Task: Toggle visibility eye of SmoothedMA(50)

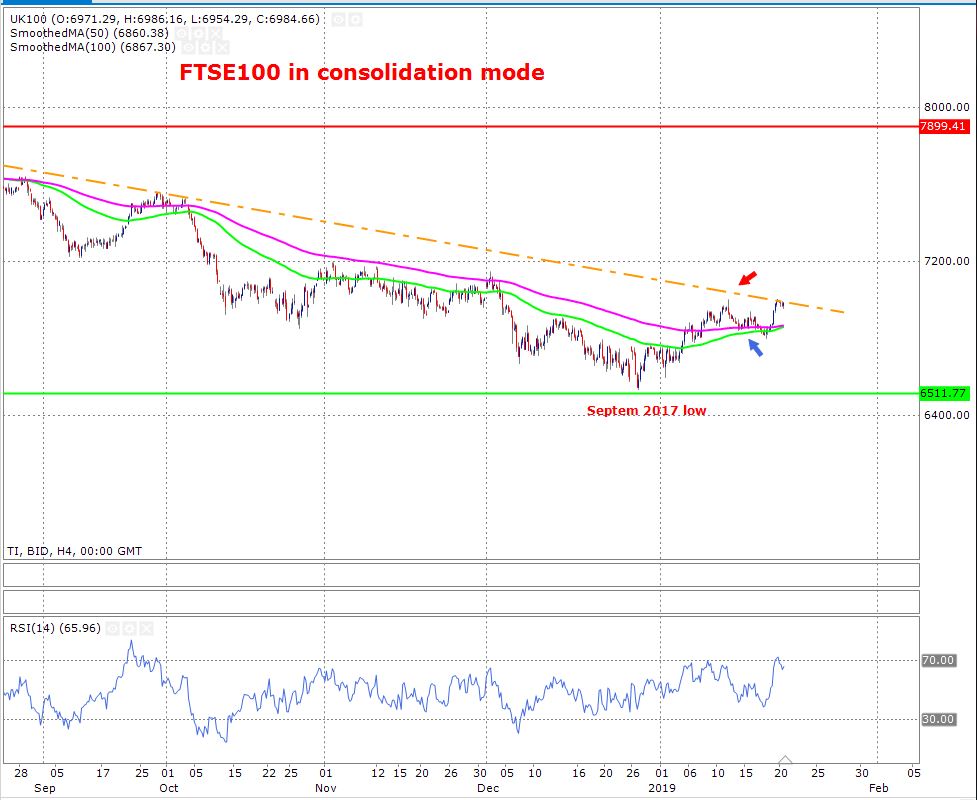Action: click(181, 34)
